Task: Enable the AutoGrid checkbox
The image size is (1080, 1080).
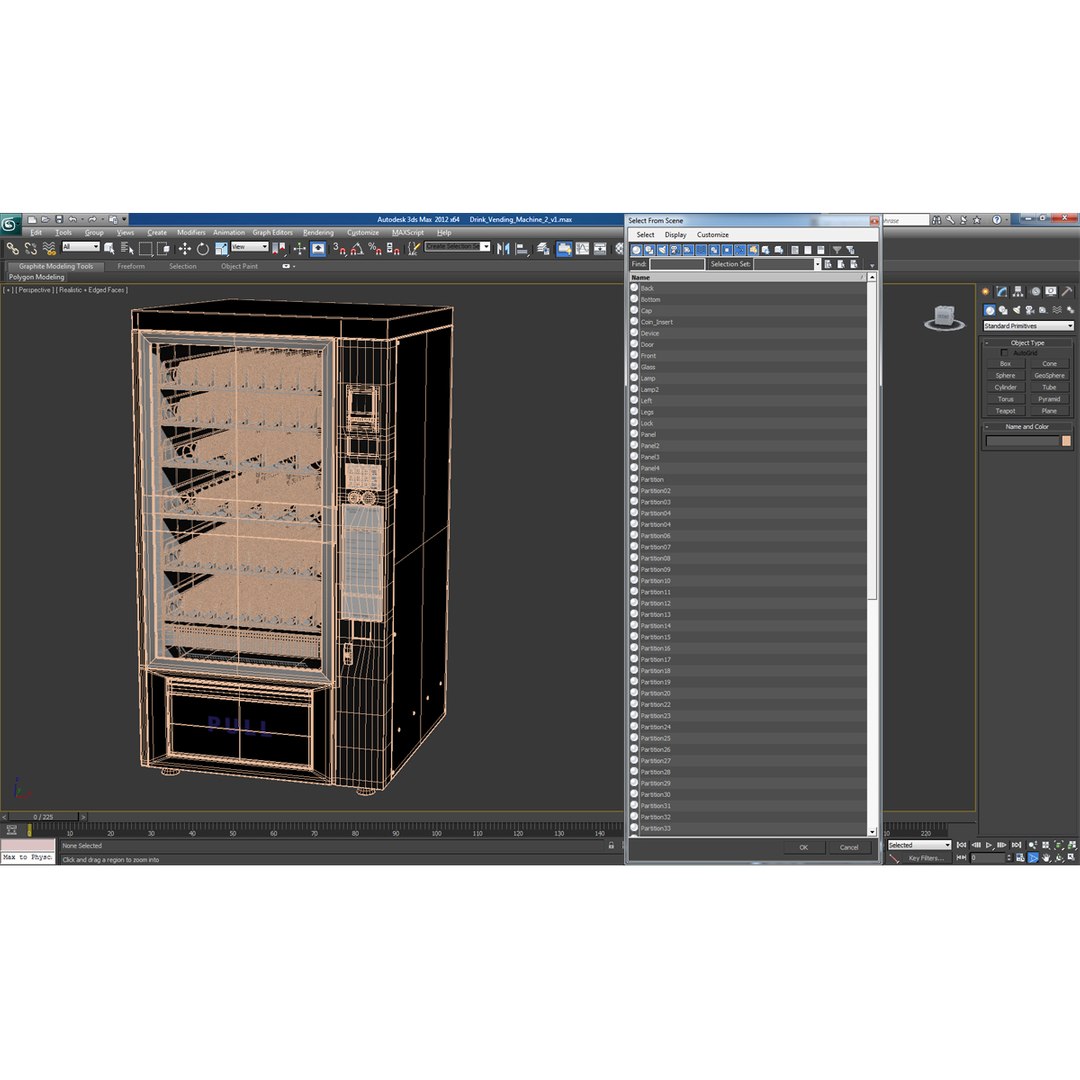Action: (x=1004, y=353)
